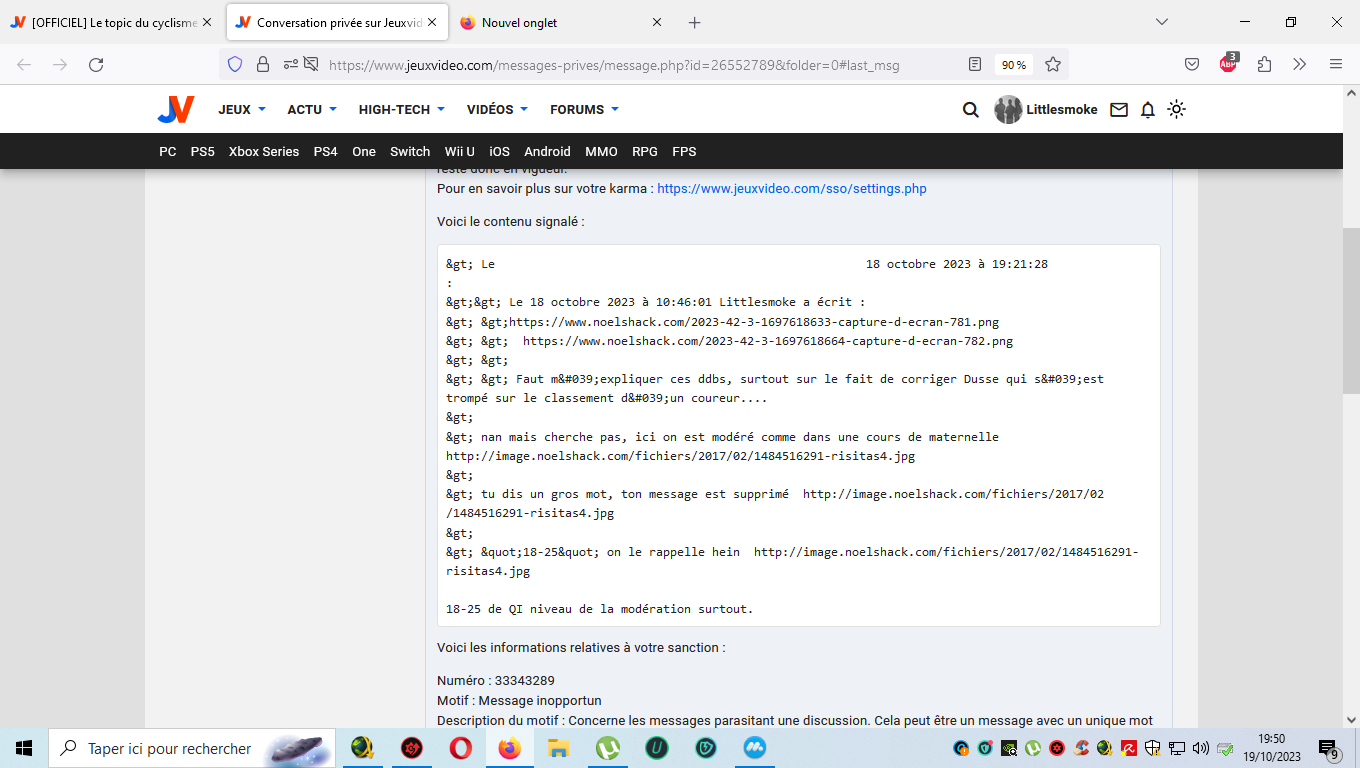Viewport: 1360px width, 768px height.
Task: Open the Firefox extensions puzzle icon
Action: coord(1264,65)
